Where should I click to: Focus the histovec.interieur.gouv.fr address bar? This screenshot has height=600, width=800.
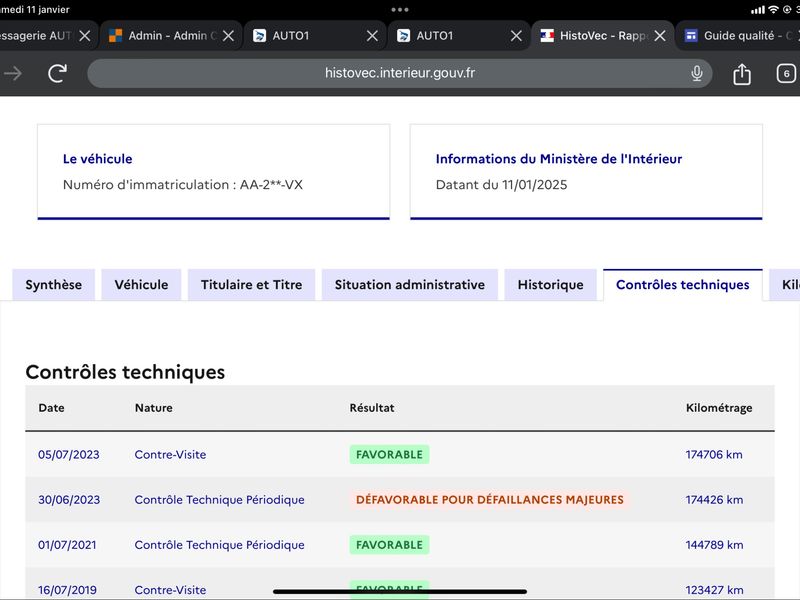tap(399, 73)
